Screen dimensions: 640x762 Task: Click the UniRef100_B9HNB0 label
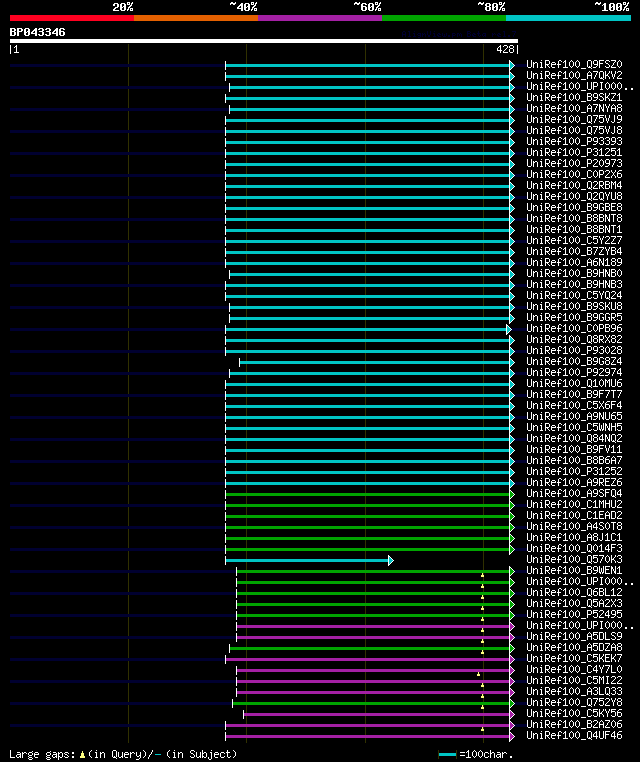point(574,274)
